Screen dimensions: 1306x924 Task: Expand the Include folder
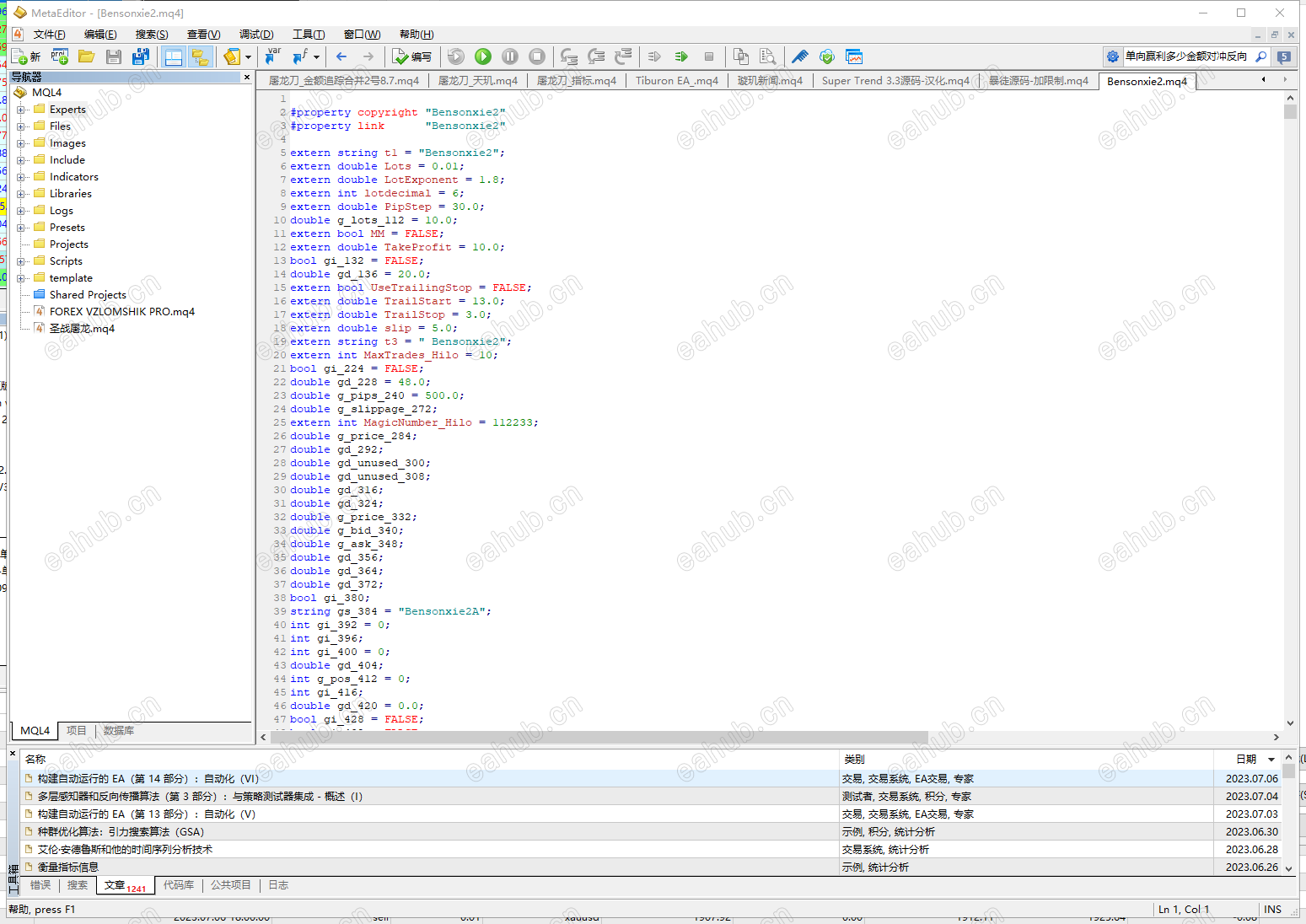click(21, 160)
